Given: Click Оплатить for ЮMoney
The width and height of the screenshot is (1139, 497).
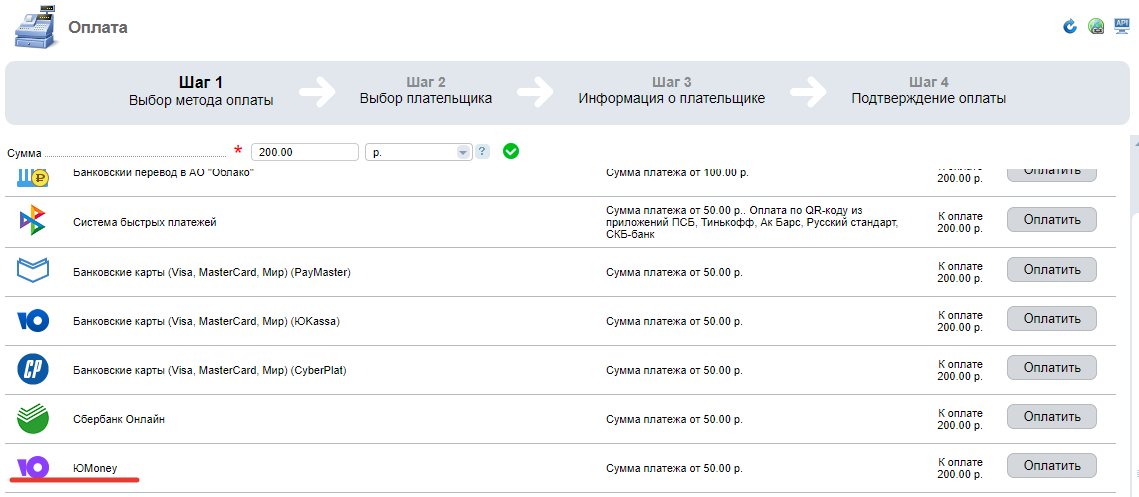Looking at the screenshot, I should pos(1052,466).
